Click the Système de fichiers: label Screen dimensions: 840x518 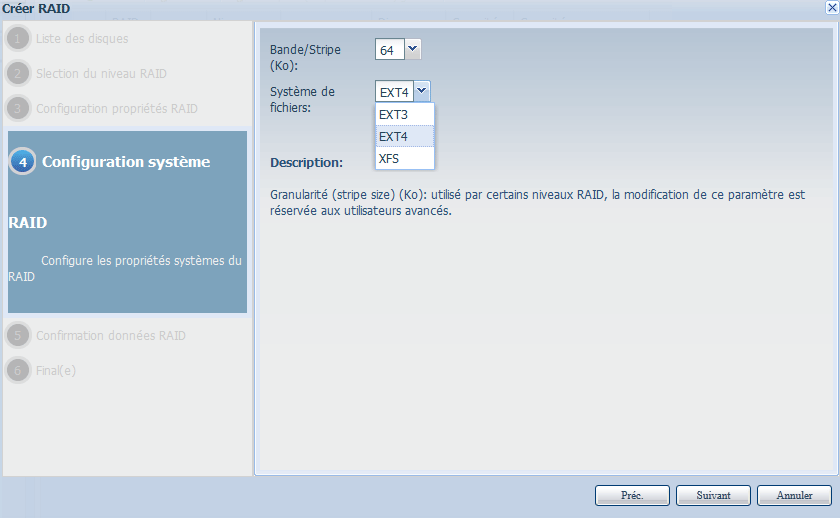click(302, 99)
